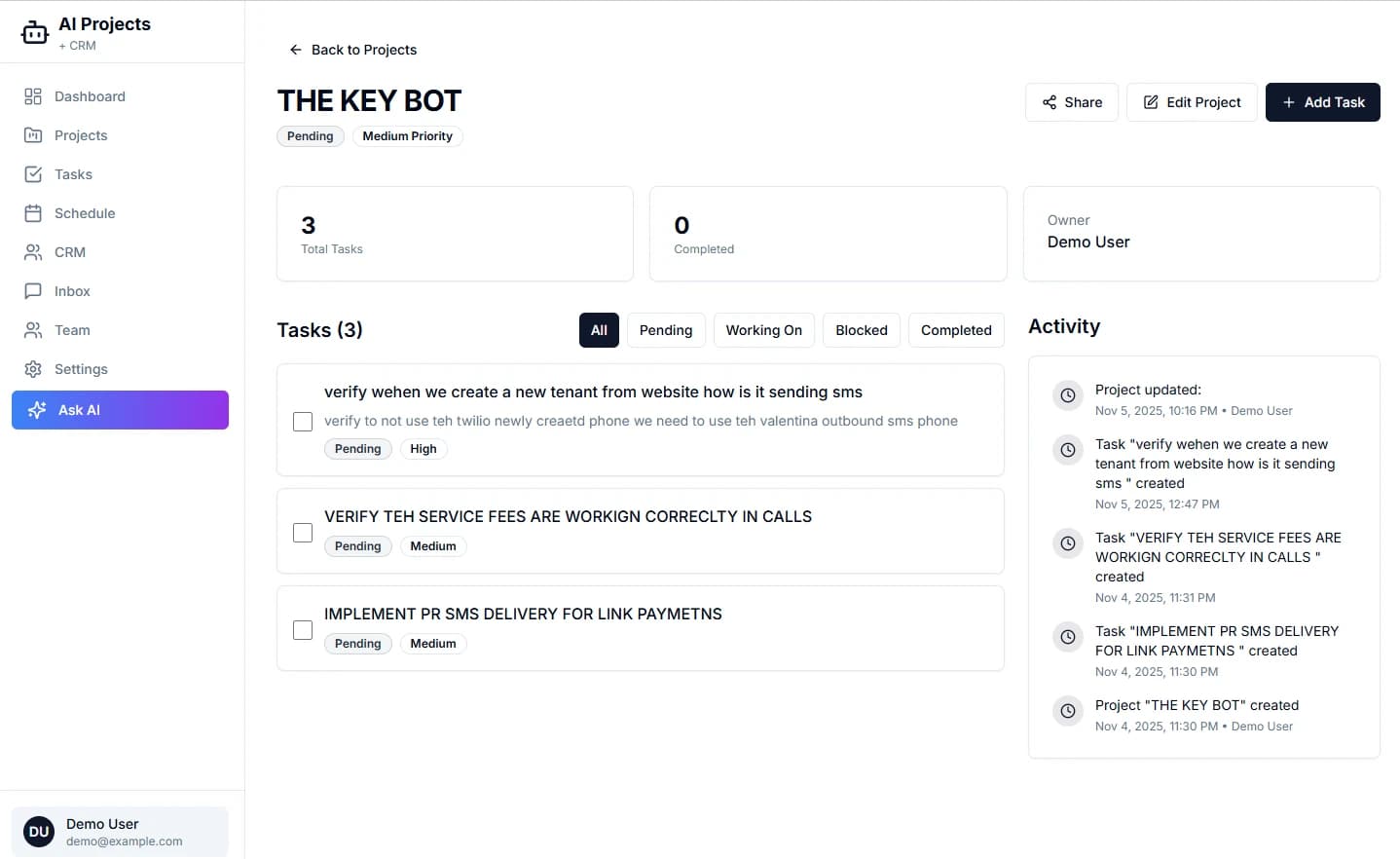Mark 'VERIFY TEH SERVICE FEES' task checkbox
The width and height of the screenshot is (1400, 859).
(302, 532)
